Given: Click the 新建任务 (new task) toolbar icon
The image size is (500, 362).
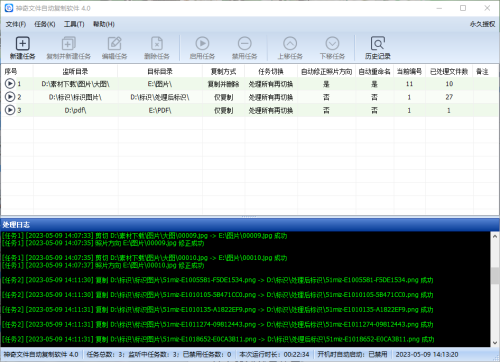Looking at the screenshot, I should pyautogui.click(x=22, y=44).
